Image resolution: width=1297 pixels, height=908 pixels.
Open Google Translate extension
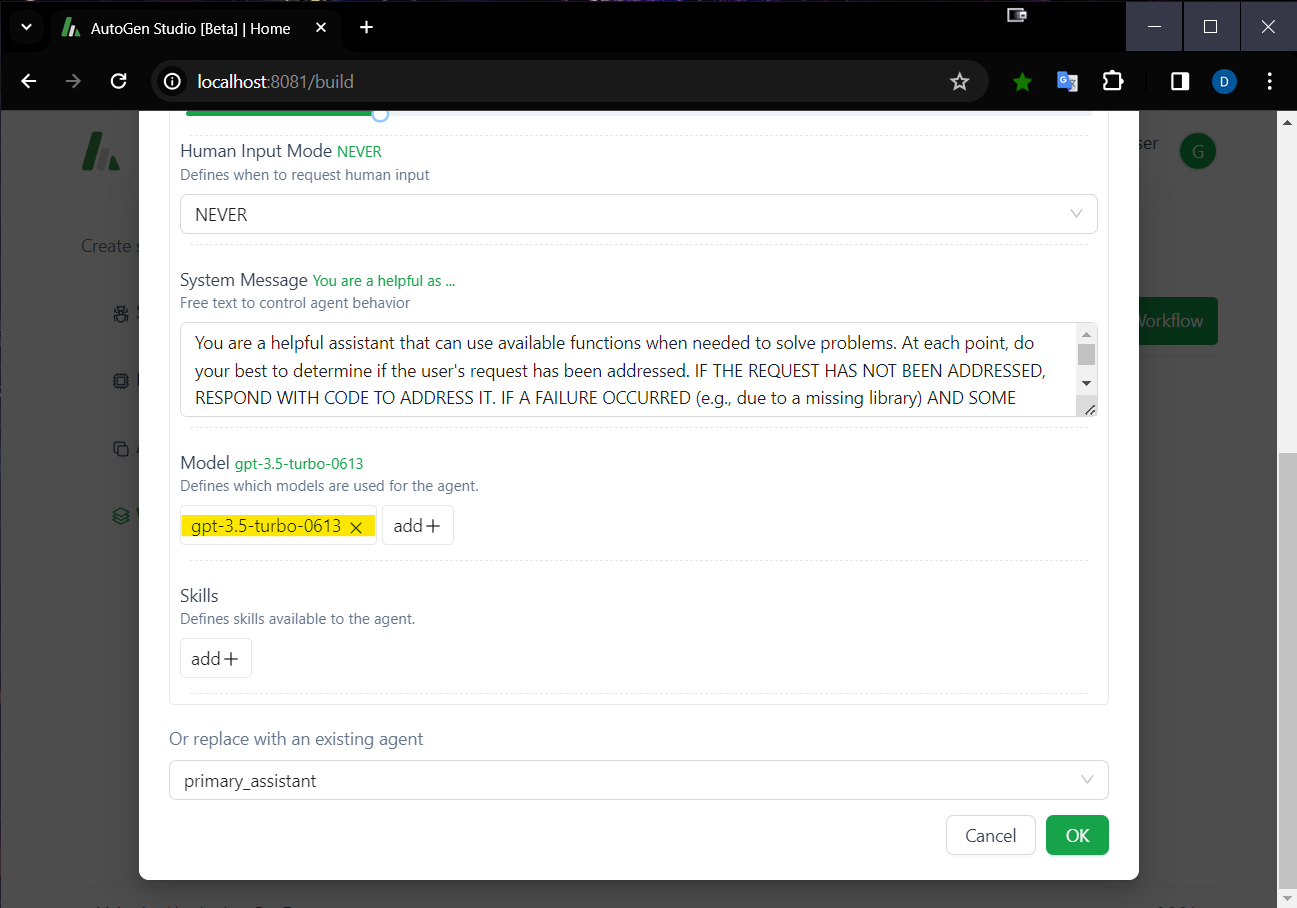(1067, 81)
